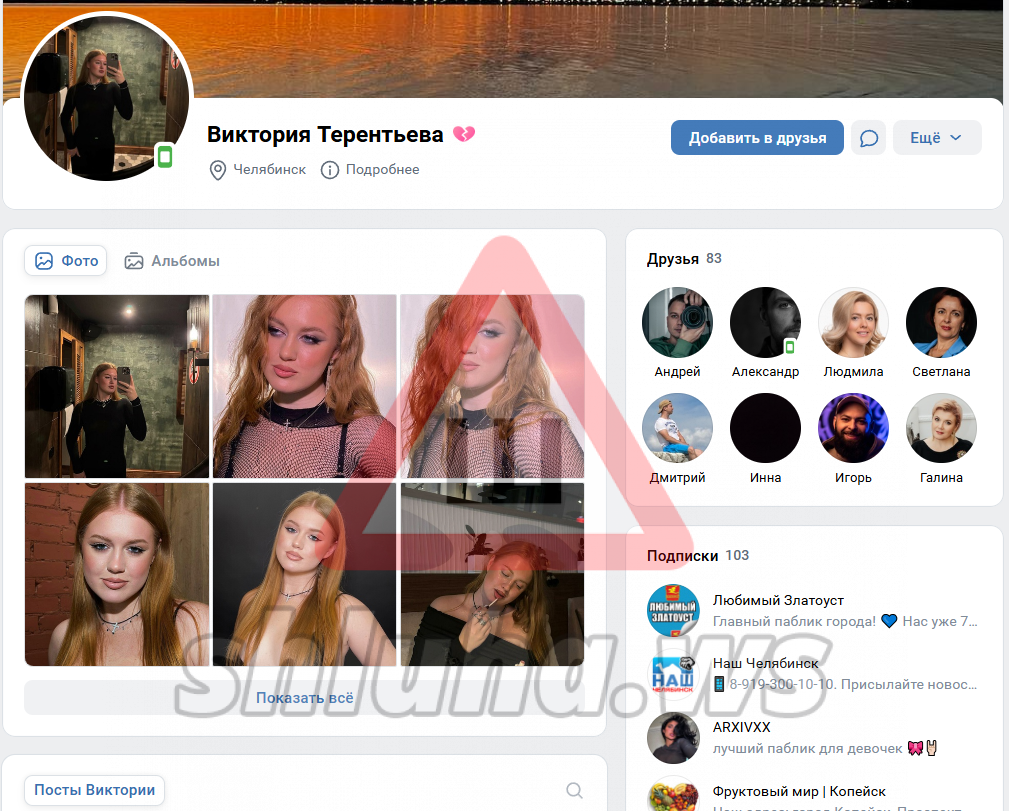1009x811 pixels.
Task: Open ARXIVXX community avatar
Action: click(673, 738)
